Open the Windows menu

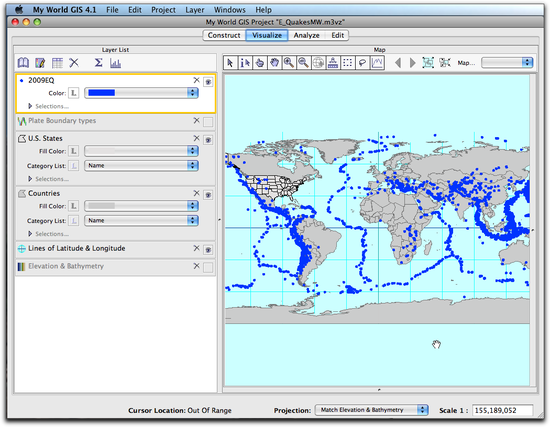tap(230, 10)
